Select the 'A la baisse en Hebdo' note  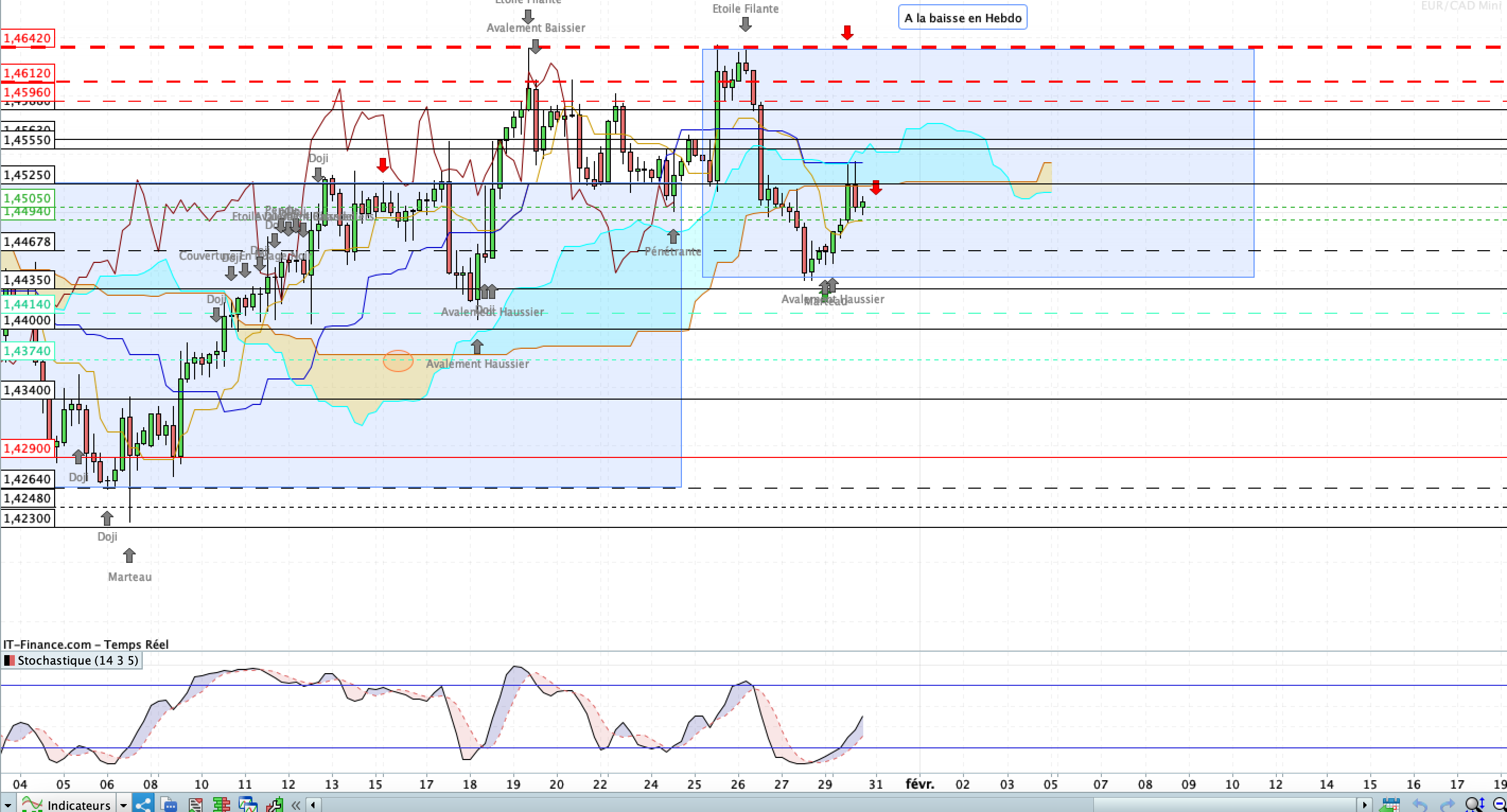(x=962, y=17)
